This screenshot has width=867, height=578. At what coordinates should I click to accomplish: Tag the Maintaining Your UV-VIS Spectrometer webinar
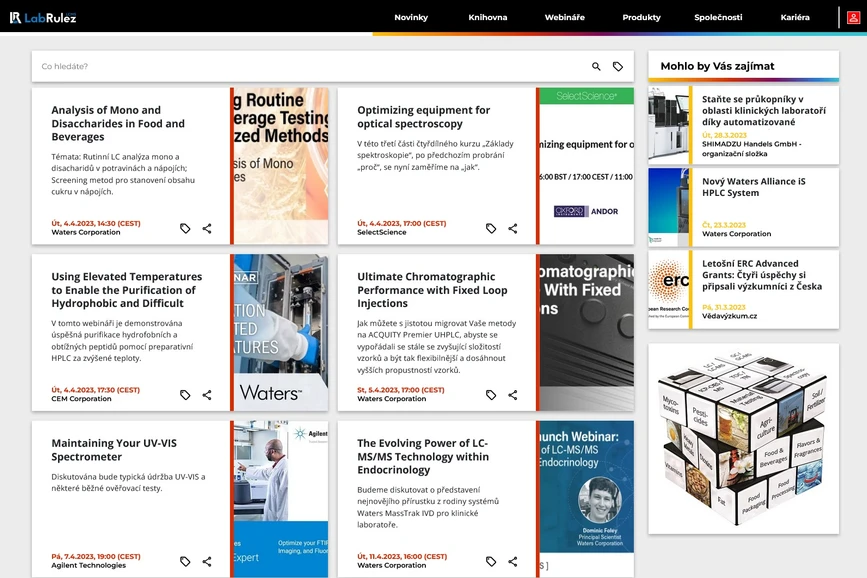(185, 561)
